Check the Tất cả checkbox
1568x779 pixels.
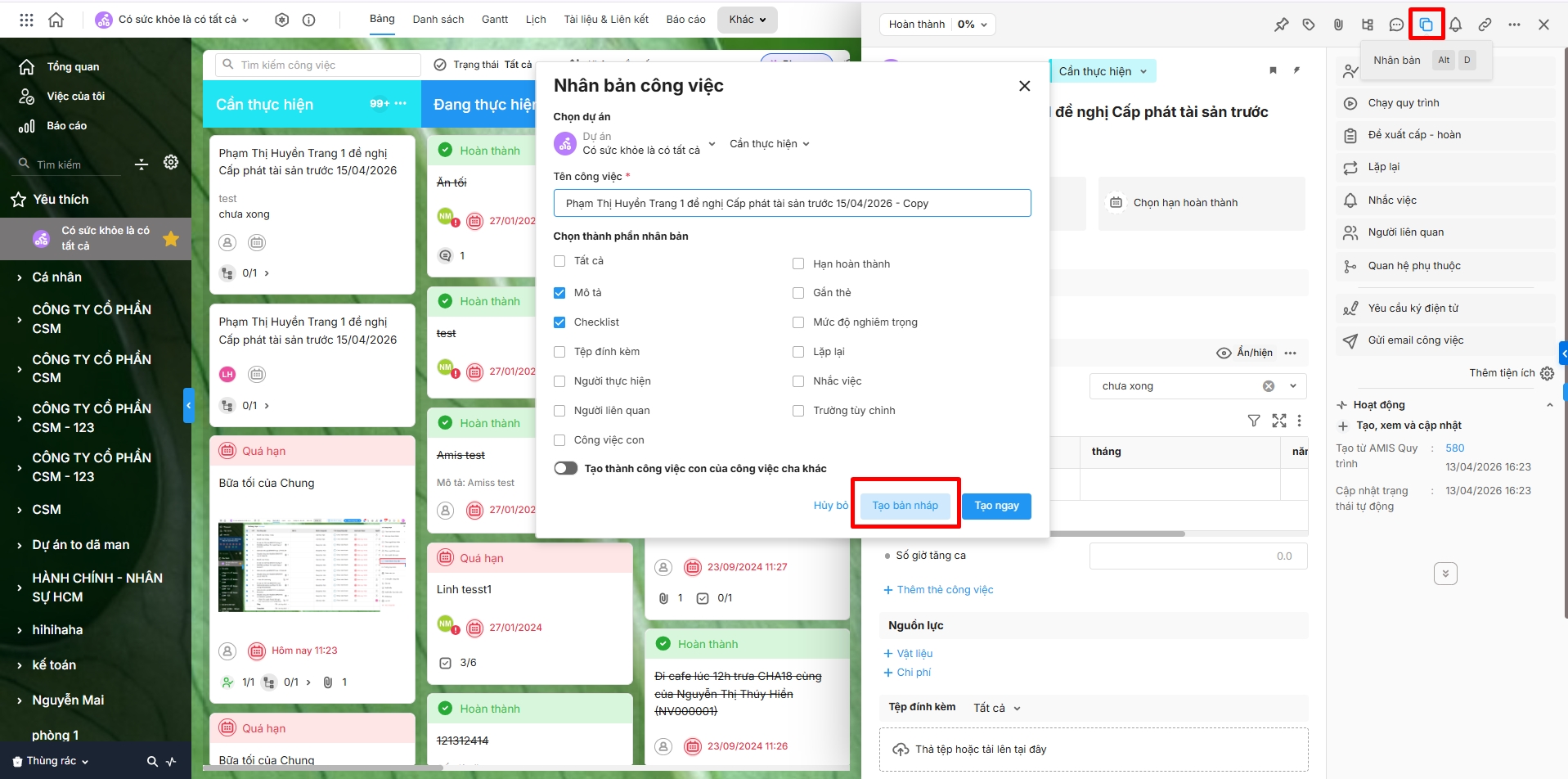click(x=559, y=261)
